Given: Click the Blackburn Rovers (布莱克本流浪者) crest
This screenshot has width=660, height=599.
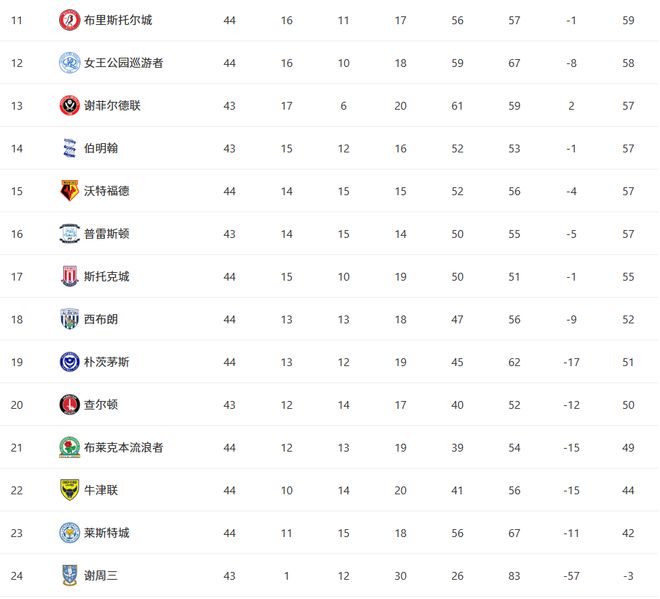Looking at the screenshot, I should tap(69, 447).
